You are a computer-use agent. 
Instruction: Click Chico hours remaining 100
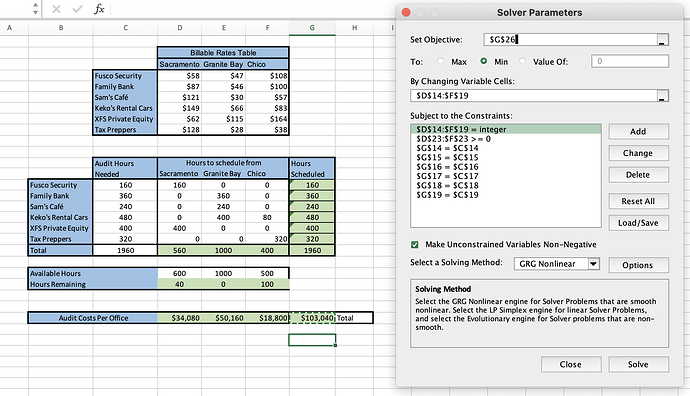(x=268, y=284)
